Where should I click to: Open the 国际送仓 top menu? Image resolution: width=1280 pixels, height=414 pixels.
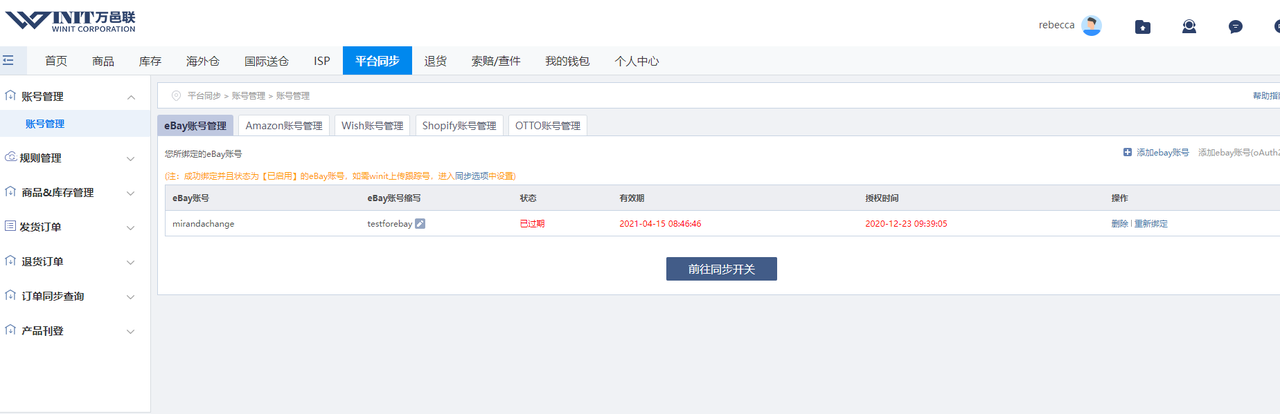click(267, 61)
